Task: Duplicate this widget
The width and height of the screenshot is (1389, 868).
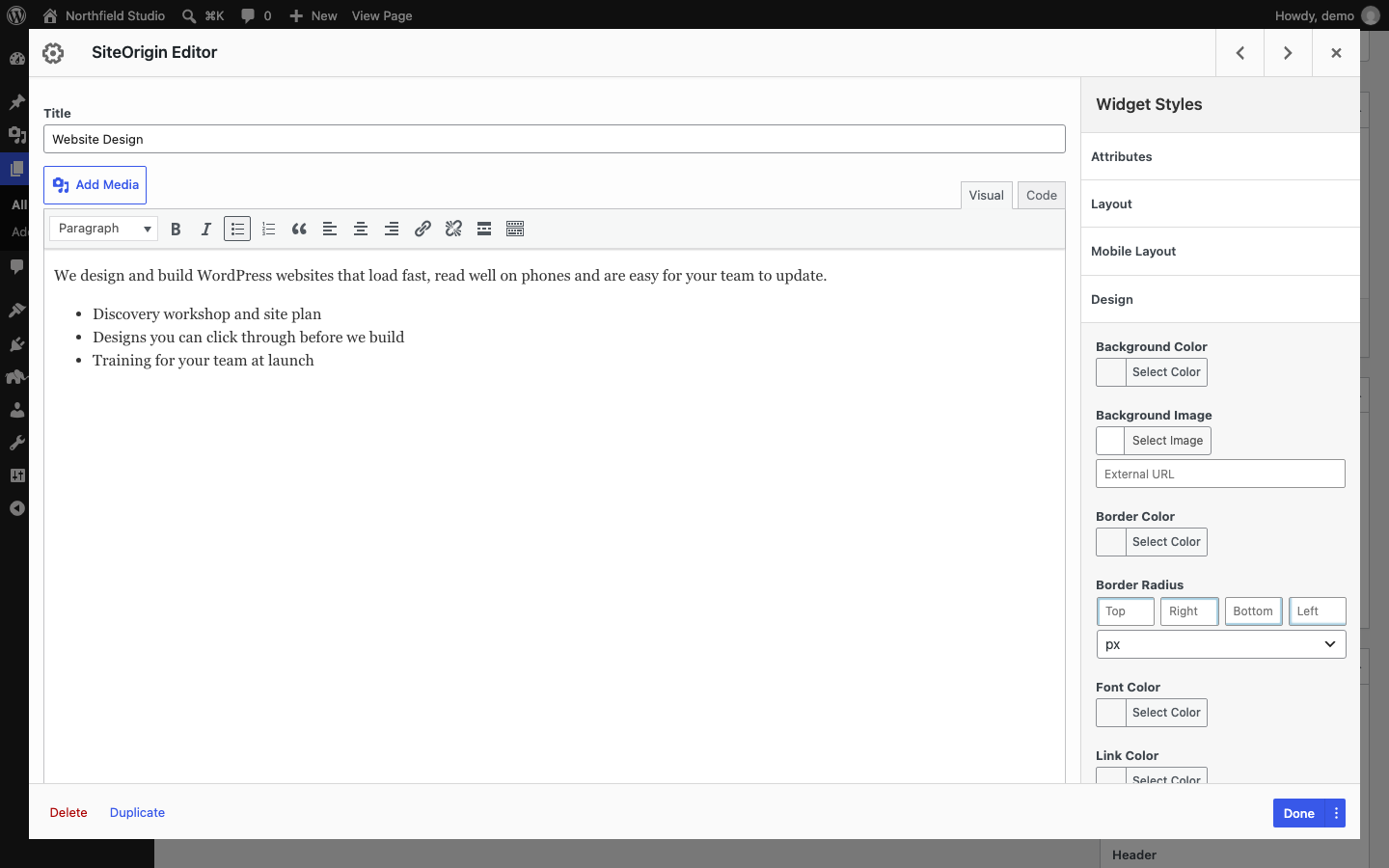Action: tap(137, 812)
